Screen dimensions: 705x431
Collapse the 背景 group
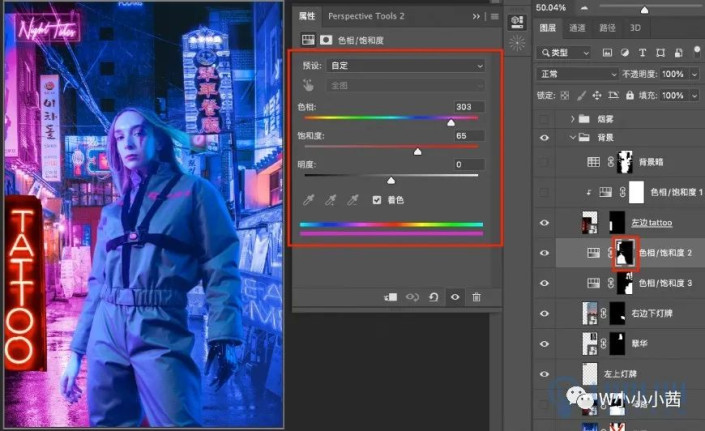tap(572, 138)
